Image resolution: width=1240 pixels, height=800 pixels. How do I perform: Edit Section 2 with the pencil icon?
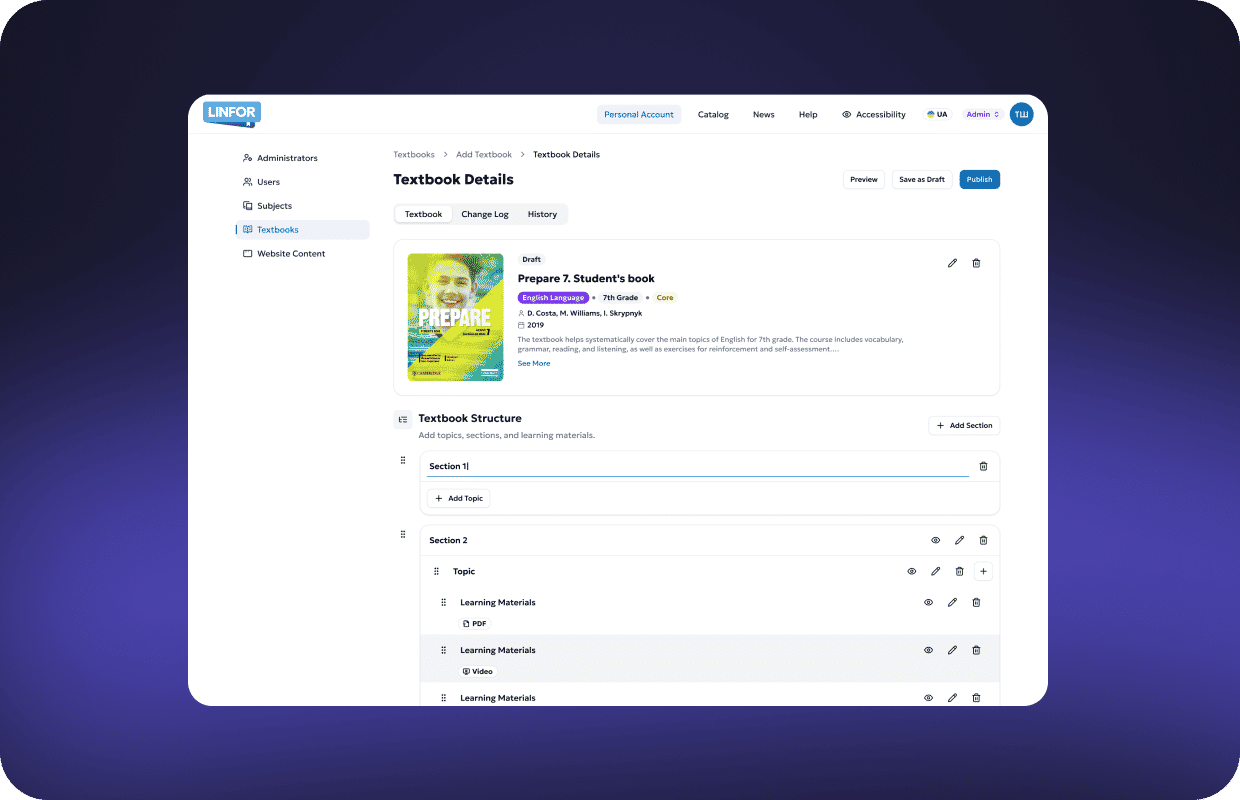959,541
